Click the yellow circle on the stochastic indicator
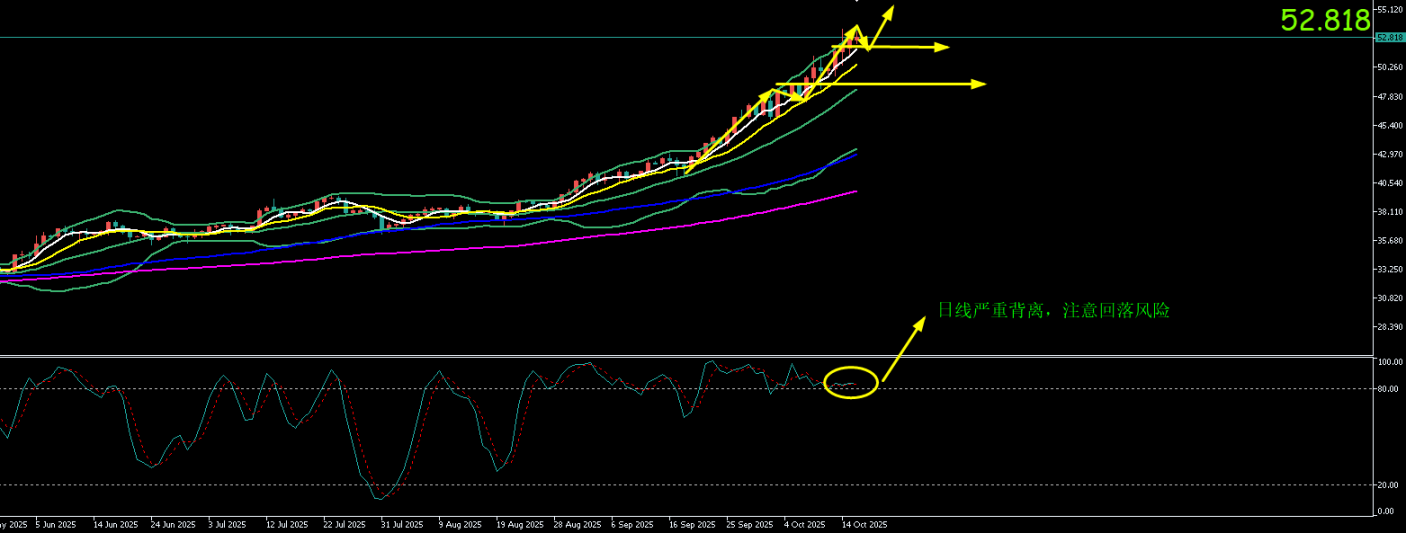1406x533 pixels. [x=851, y=382]
